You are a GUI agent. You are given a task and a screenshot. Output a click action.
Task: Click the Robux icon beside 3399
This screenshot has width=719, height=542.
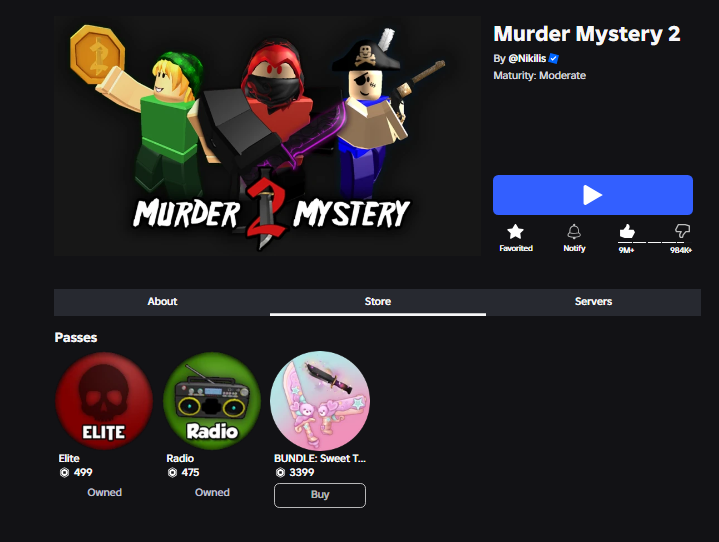pyautogui.click(x=280, y=472)
